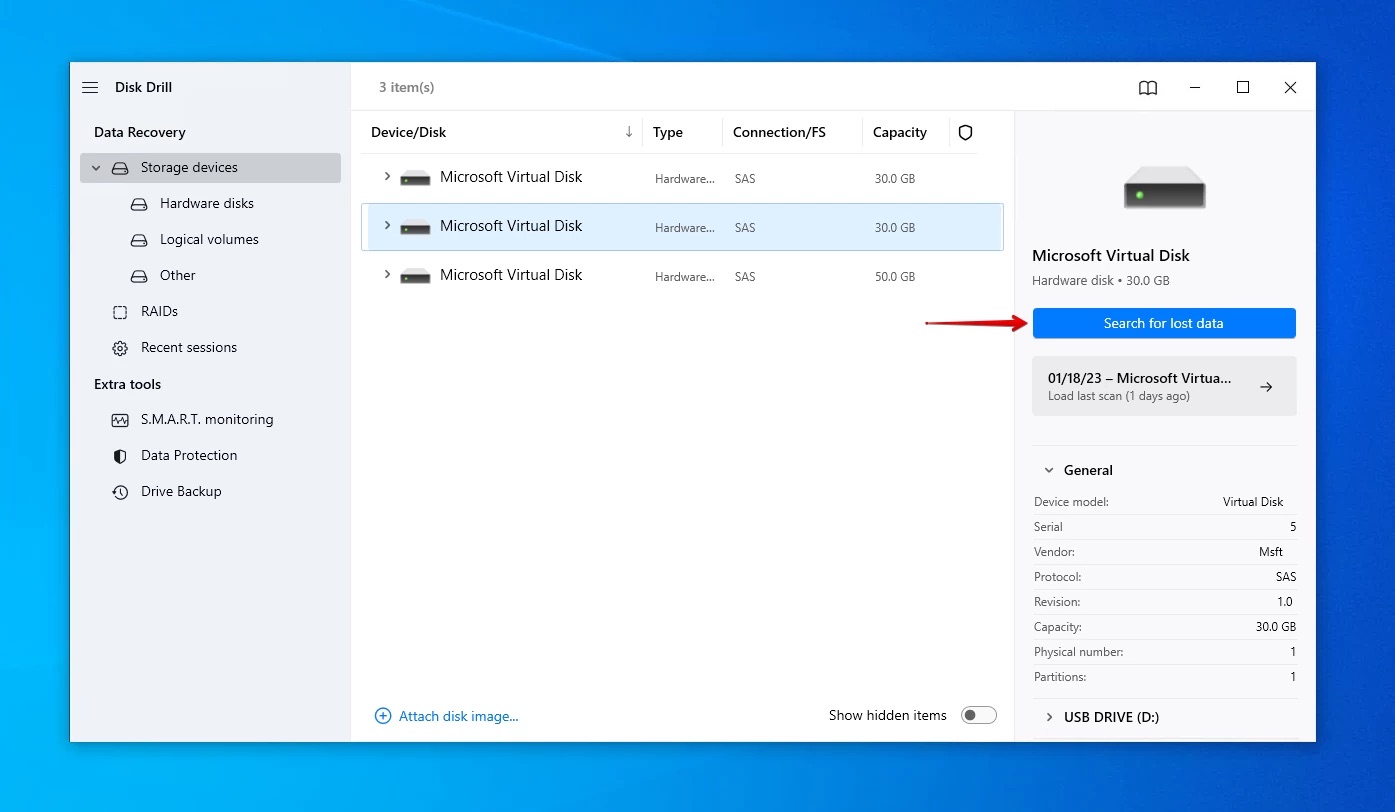Open the hamburger menu next to Disk Drill
The image size is (1395, 812).
pyautogui.click(x=90, y=88)
